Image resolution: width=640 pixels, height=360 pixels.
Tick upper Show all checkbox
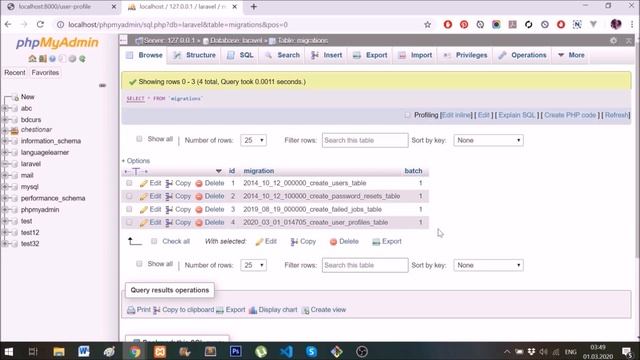tap(139, 139)
